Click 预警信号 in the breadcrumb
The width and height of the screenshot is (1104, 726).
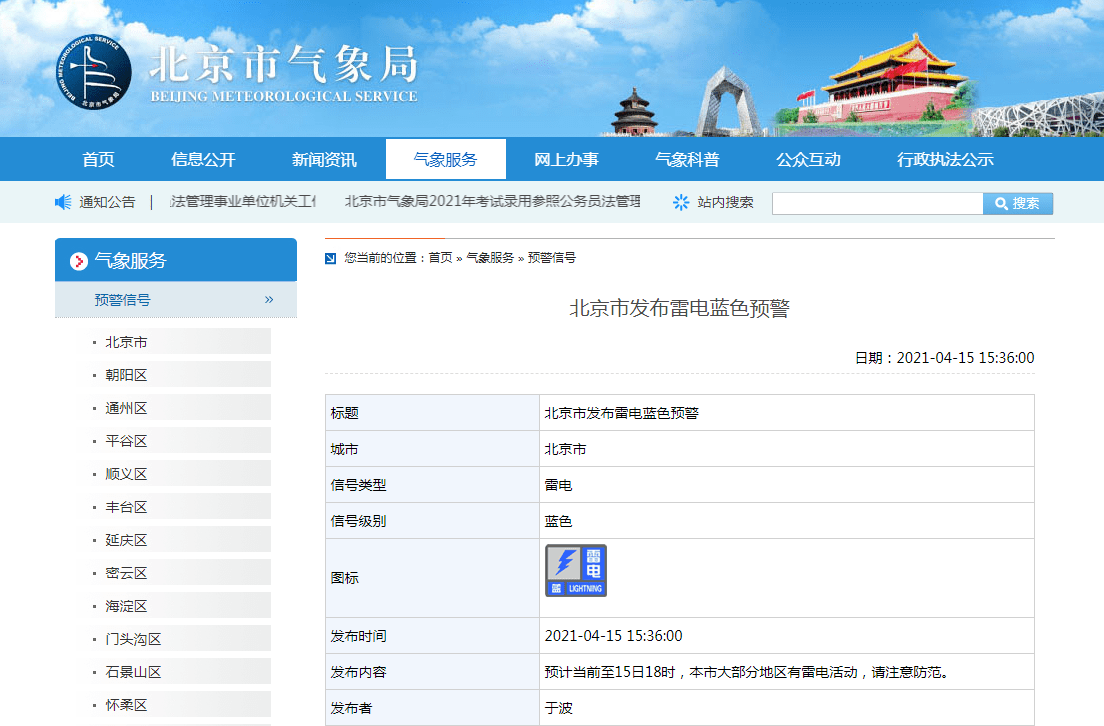(x=551, y=258)
